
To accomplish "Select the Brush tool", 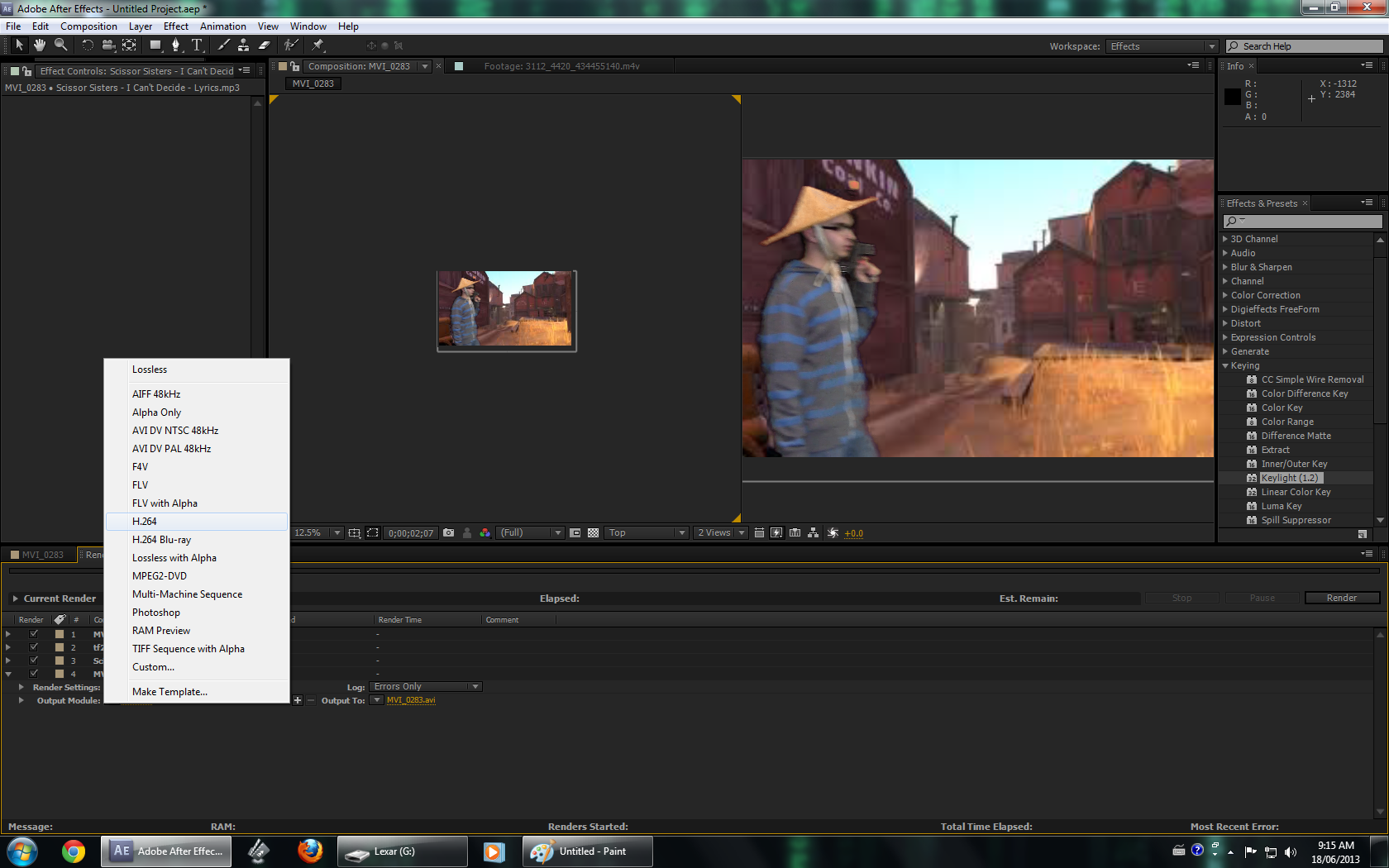I will (x=223, y=45).
